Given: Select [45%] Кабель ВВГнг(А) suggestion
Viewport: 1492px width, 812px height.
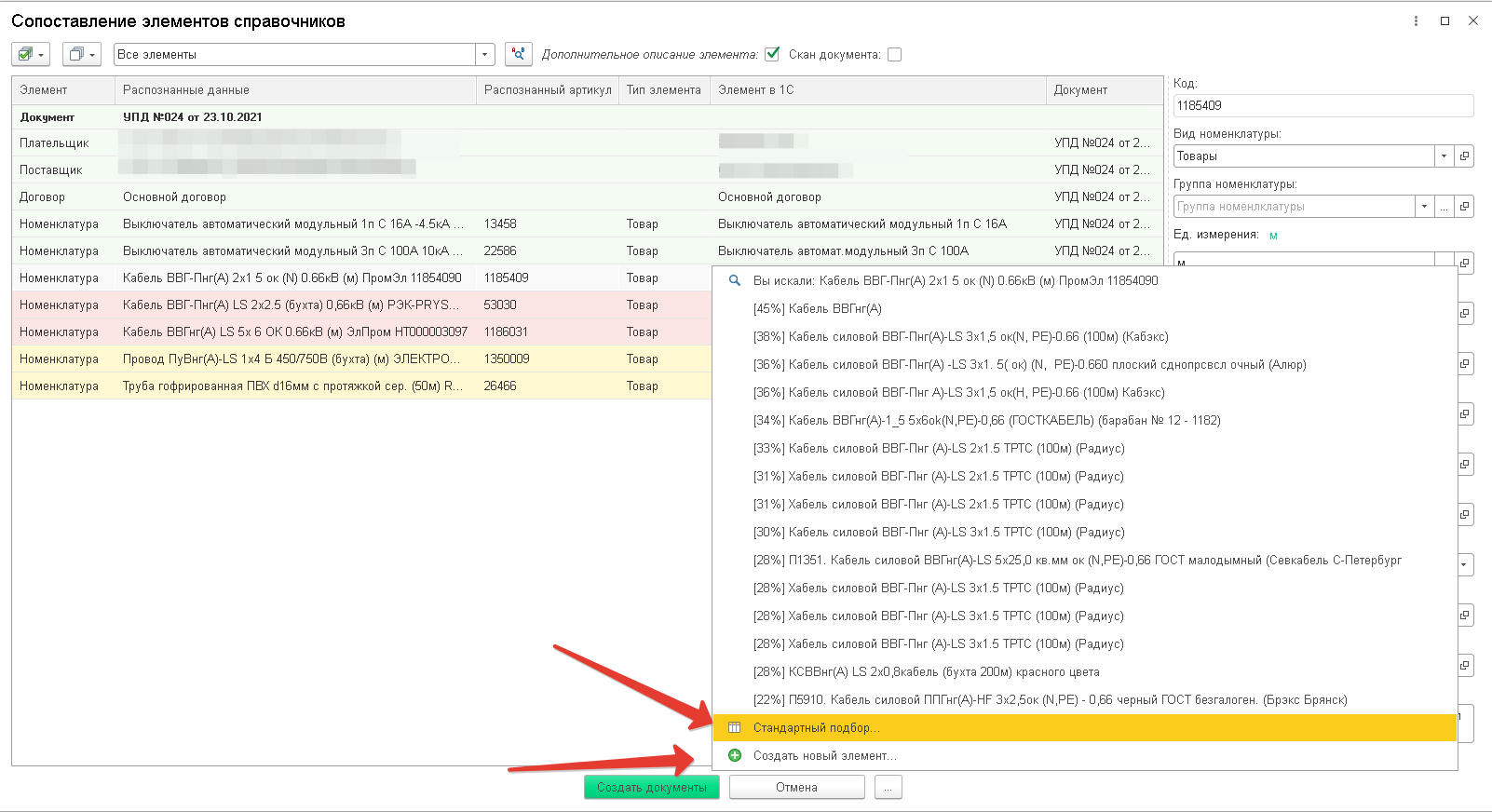Looking at the screenshot, I should tap(1084, 308).
